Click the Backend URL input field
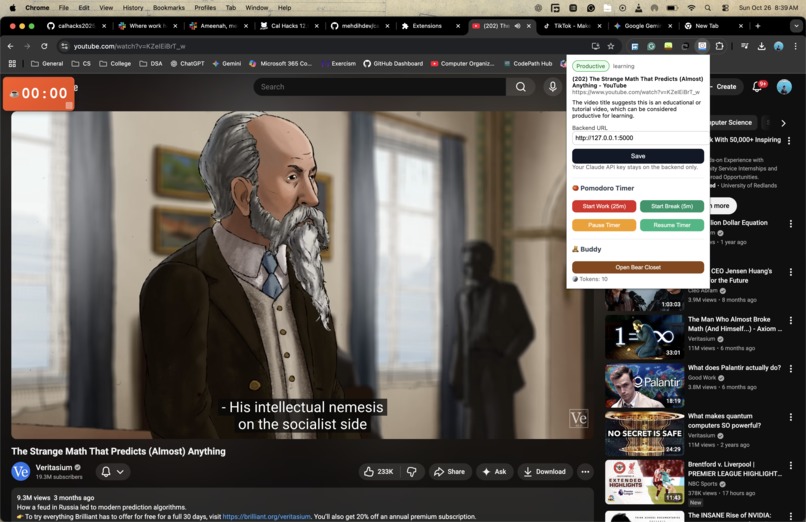This screenshot has height=522, width=806. point(639,138)
